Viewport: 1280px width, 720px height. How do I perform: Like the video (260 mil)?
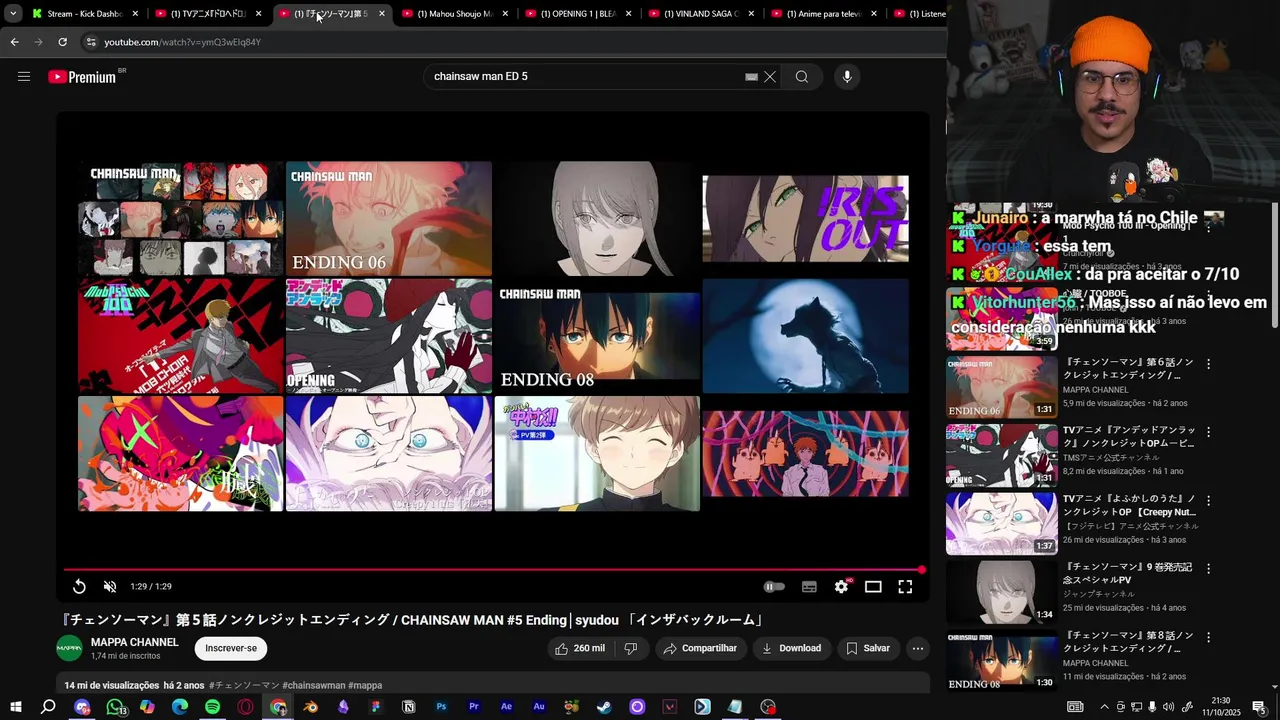click(x=580, y=648)
